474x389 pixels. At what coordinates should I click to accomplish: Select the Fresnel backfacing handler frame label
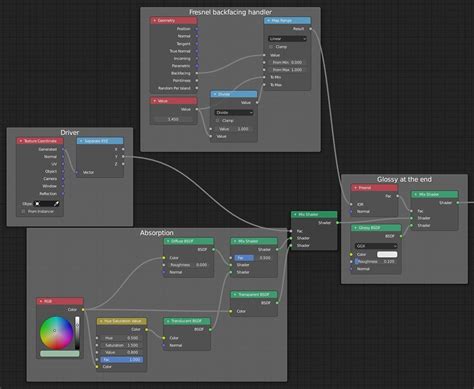point(230,12)
